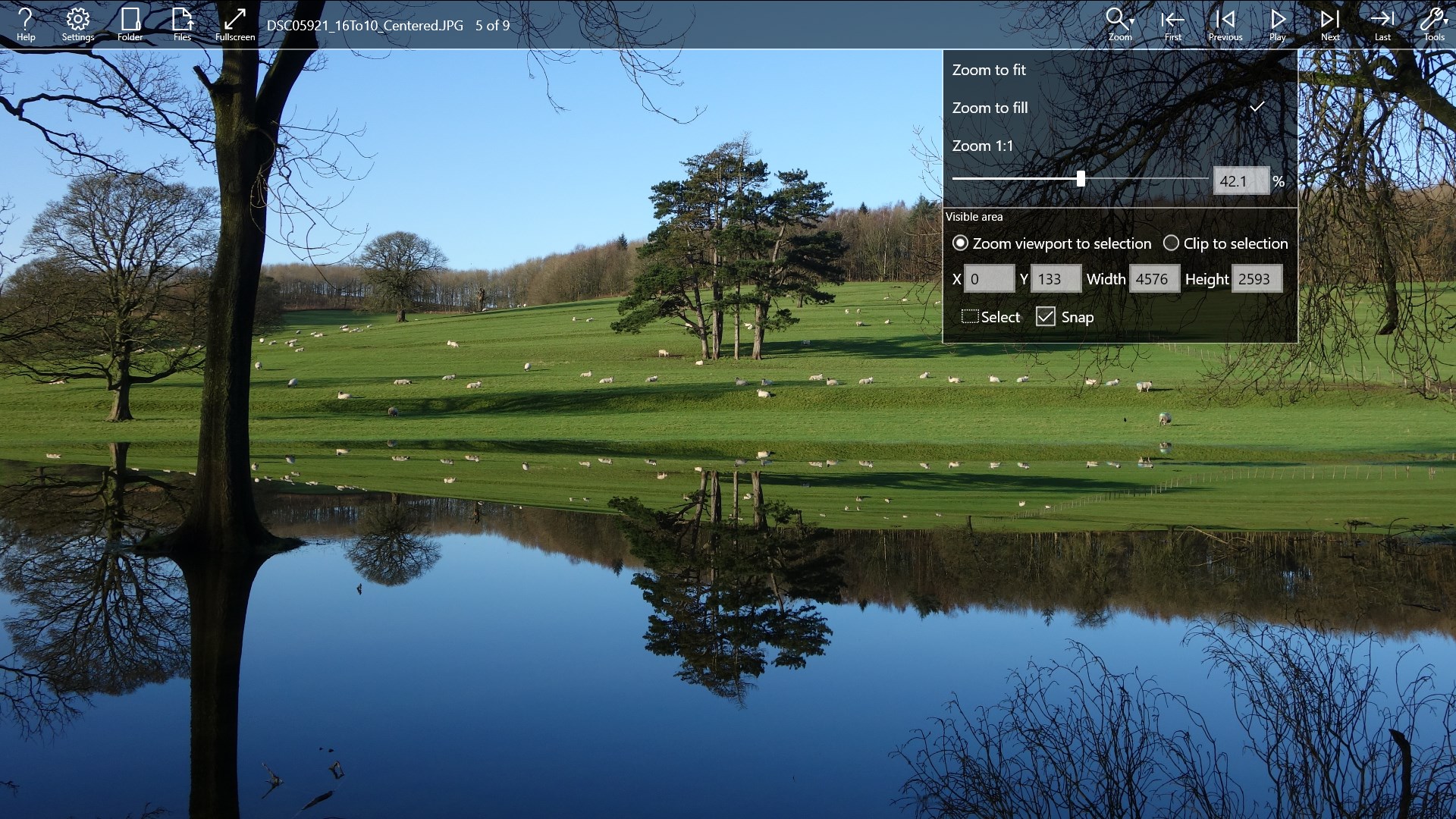Click the Folder icon in toolbar
The image size is (1456, 819).
coord(130,24)
